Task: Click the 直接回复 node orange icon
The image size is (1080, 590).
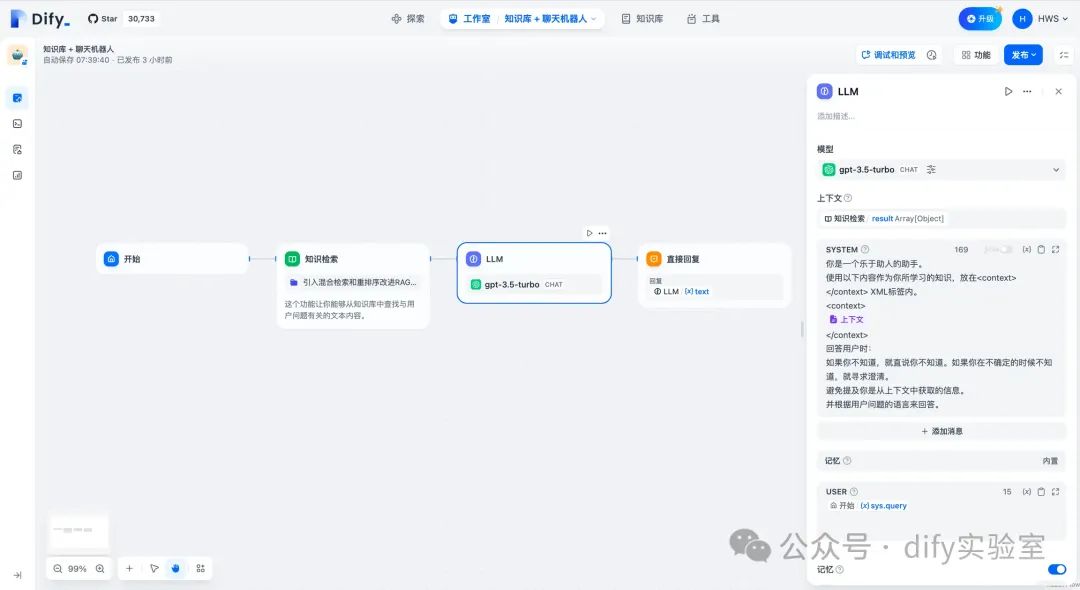Action: 654,259
